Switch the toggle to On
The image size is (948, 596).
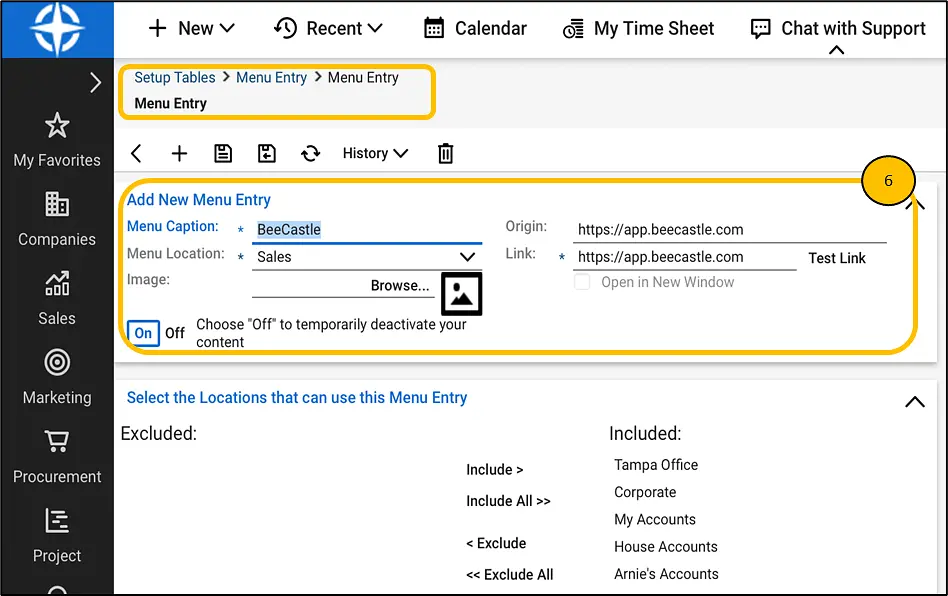click(x=143, y=333)
